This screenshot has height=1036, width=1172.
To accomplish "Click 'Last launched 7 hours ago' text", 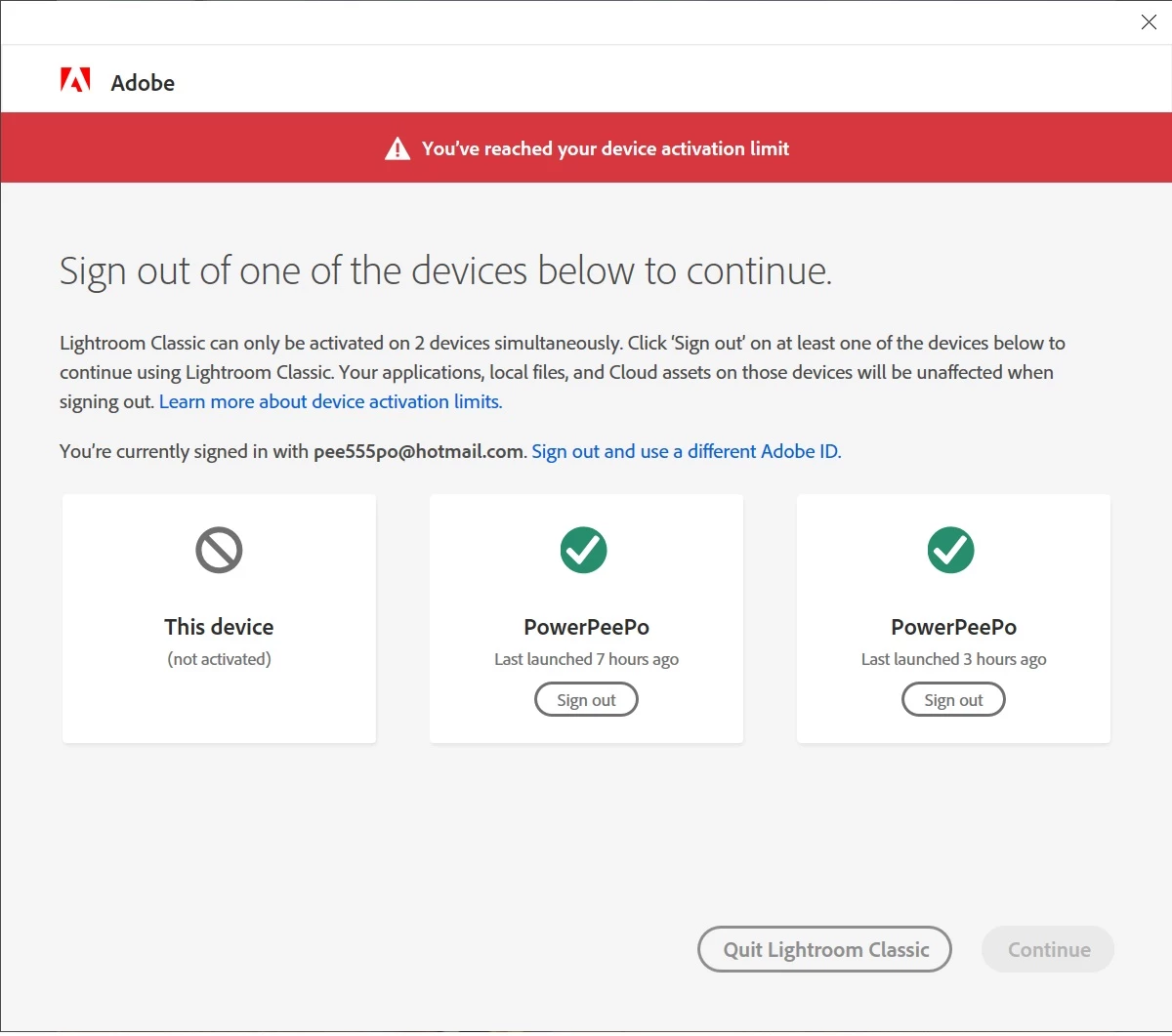I will (586, 659).
